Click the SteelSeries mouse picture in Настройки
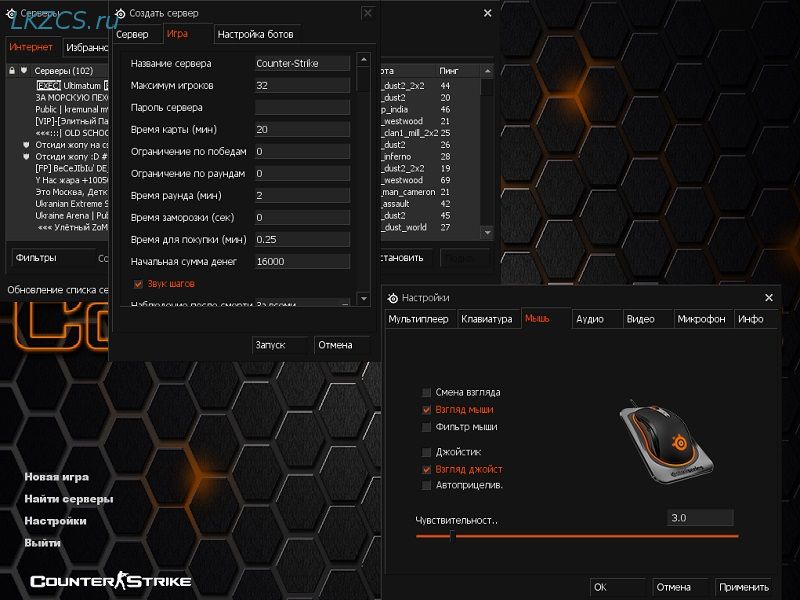 click(x=666, y=442)
